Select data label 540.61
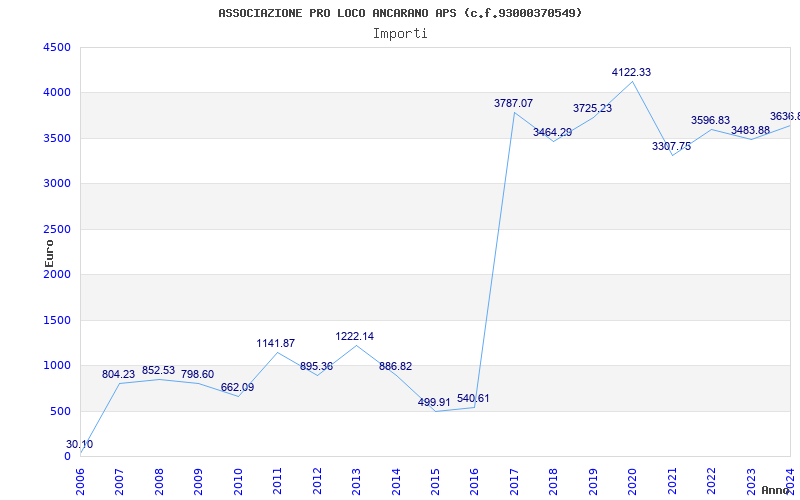Screen dimensions: 800x500 (x=473, y=398)
